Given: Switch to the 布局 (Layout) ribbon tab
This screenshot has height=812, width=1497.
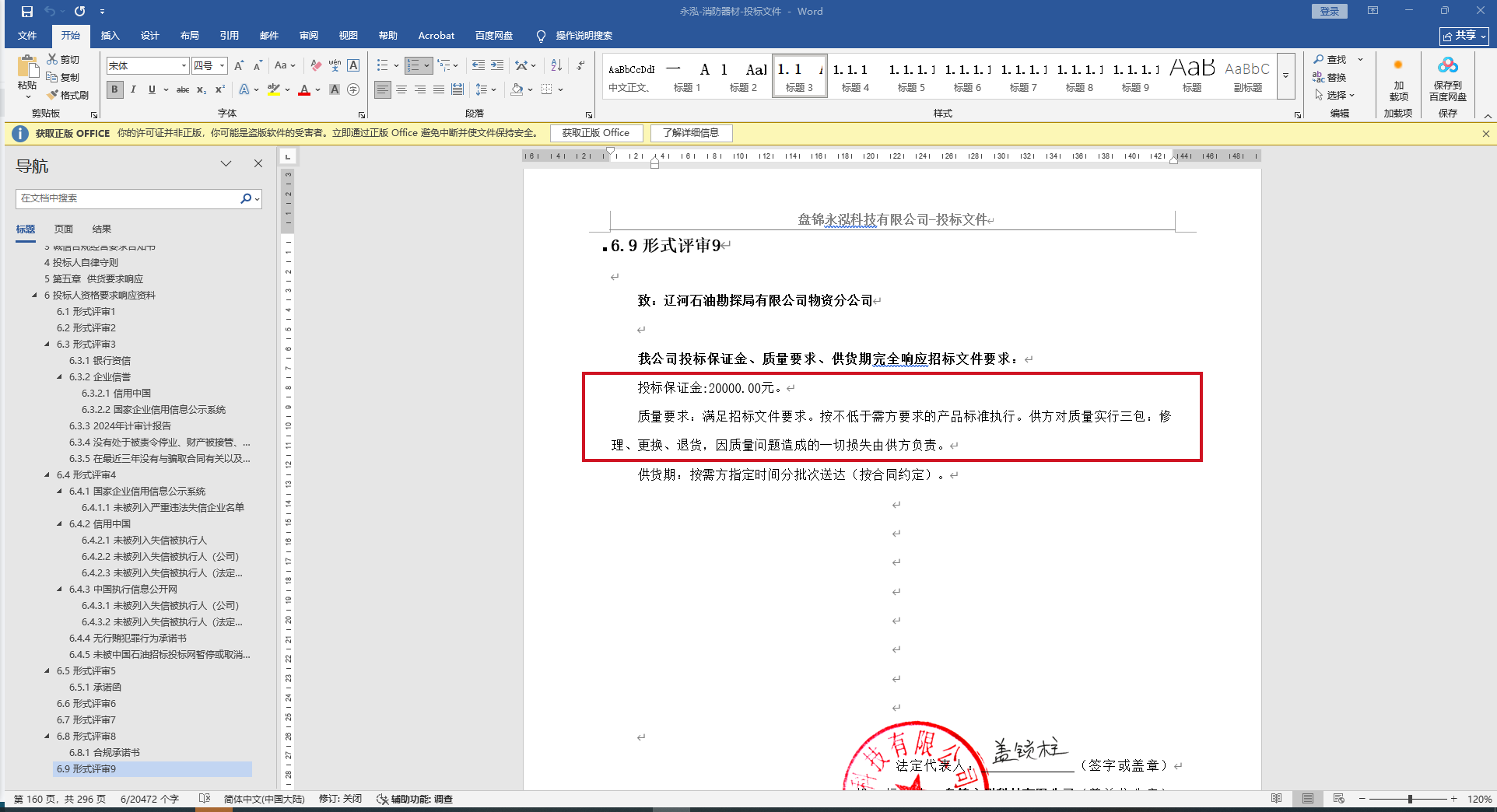Looking at the screenshot, I should click(x=189, y=36).
